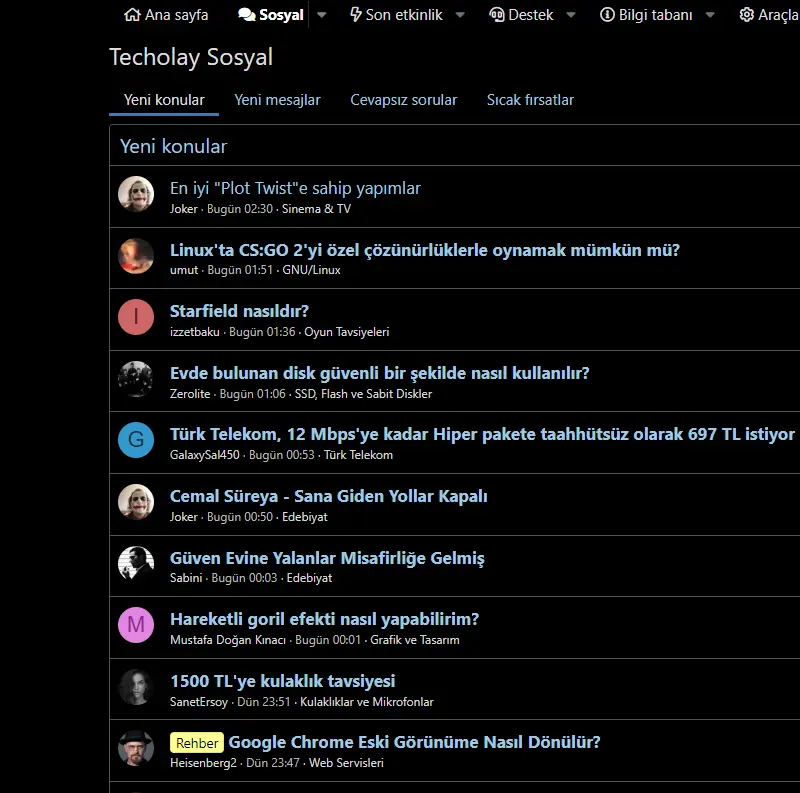Image resolution: width=800 pixels, height=793 pixels.
Task: Open SanetErsoy's avatar picture
Action: pyautogui.click(x=136, y=686)
